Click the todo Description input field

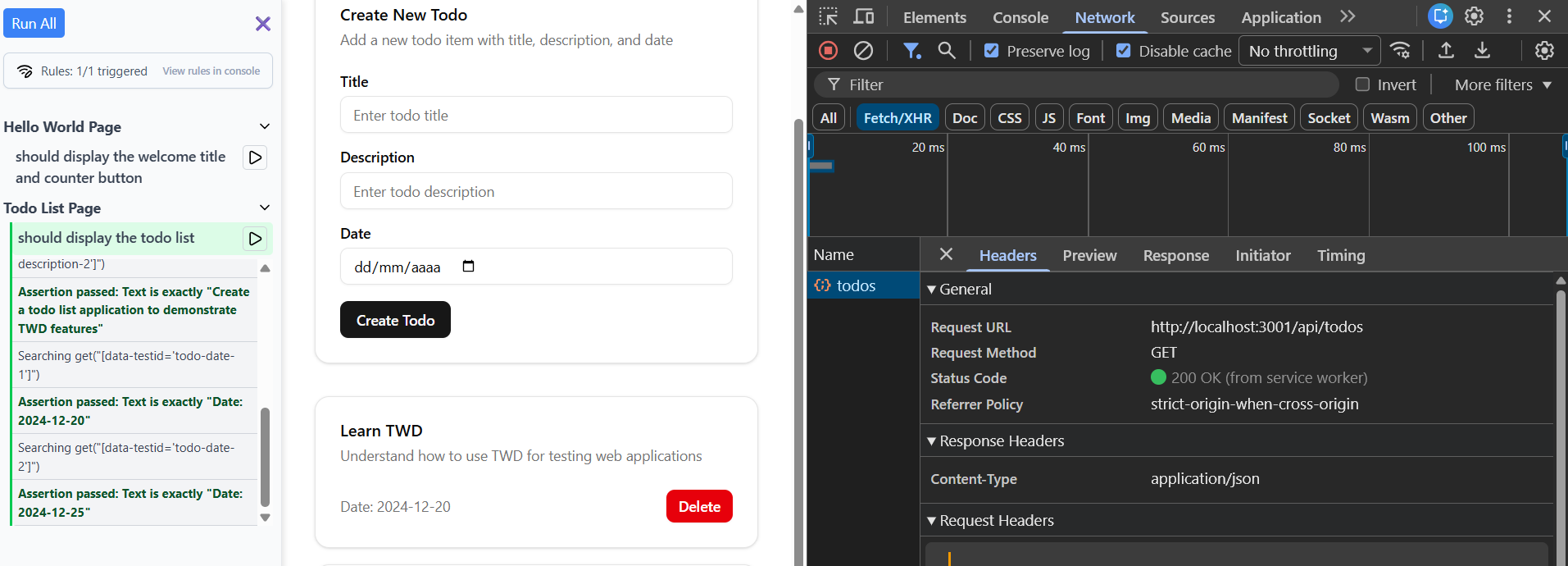tap(536, 191)
